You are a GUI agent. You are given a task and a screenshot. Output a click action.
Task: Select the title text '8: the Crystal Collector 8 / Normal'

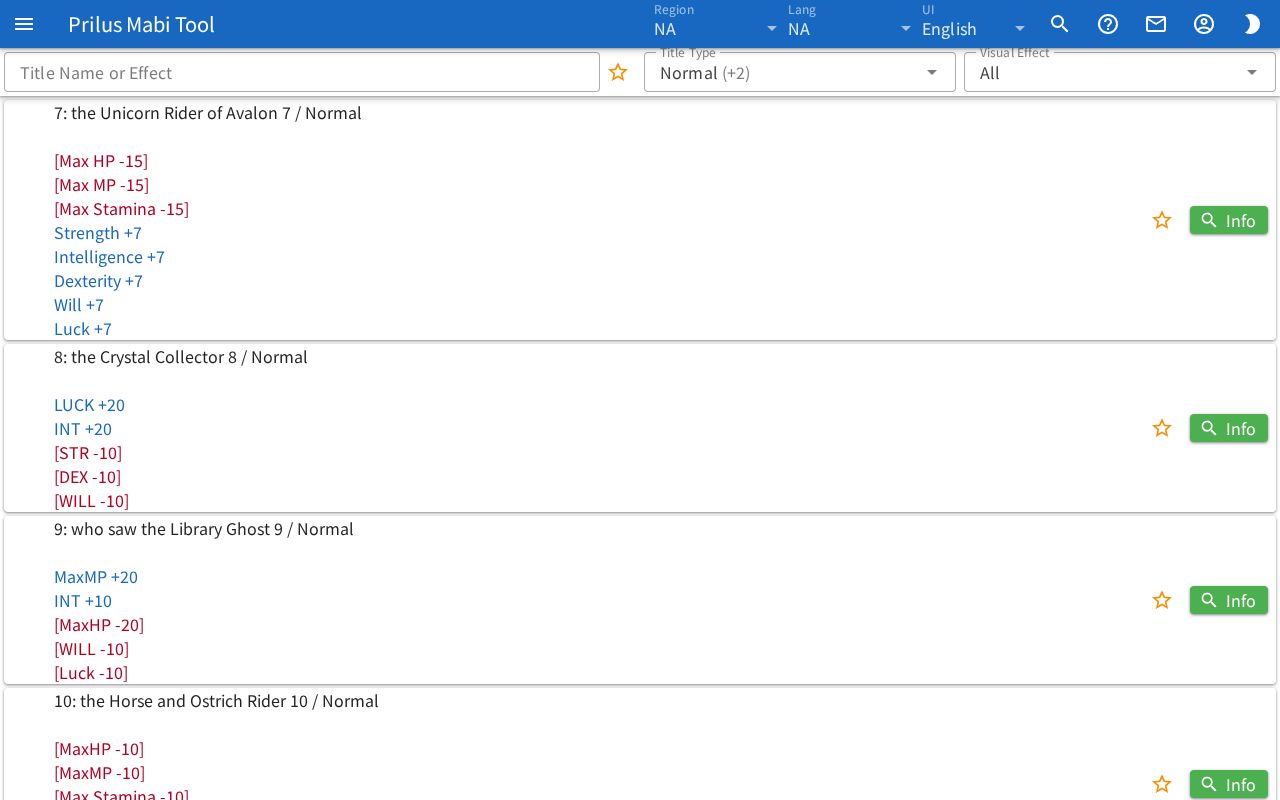181,357
